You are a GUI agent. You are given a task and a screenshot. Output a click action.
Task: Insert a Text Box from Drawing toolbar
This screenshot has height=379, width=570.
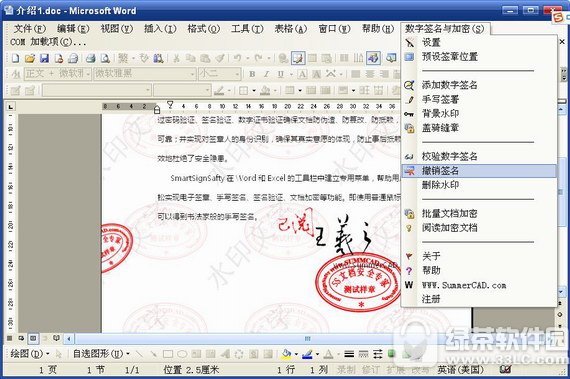(x=196, y=354)
